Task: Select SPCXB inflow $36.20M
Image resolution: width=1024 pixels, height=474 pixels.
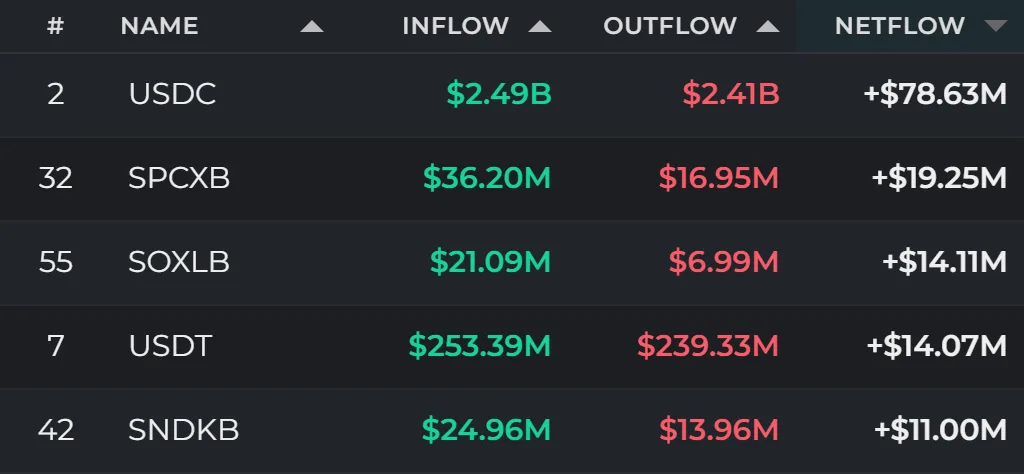Action: click(x=487, y=178)
